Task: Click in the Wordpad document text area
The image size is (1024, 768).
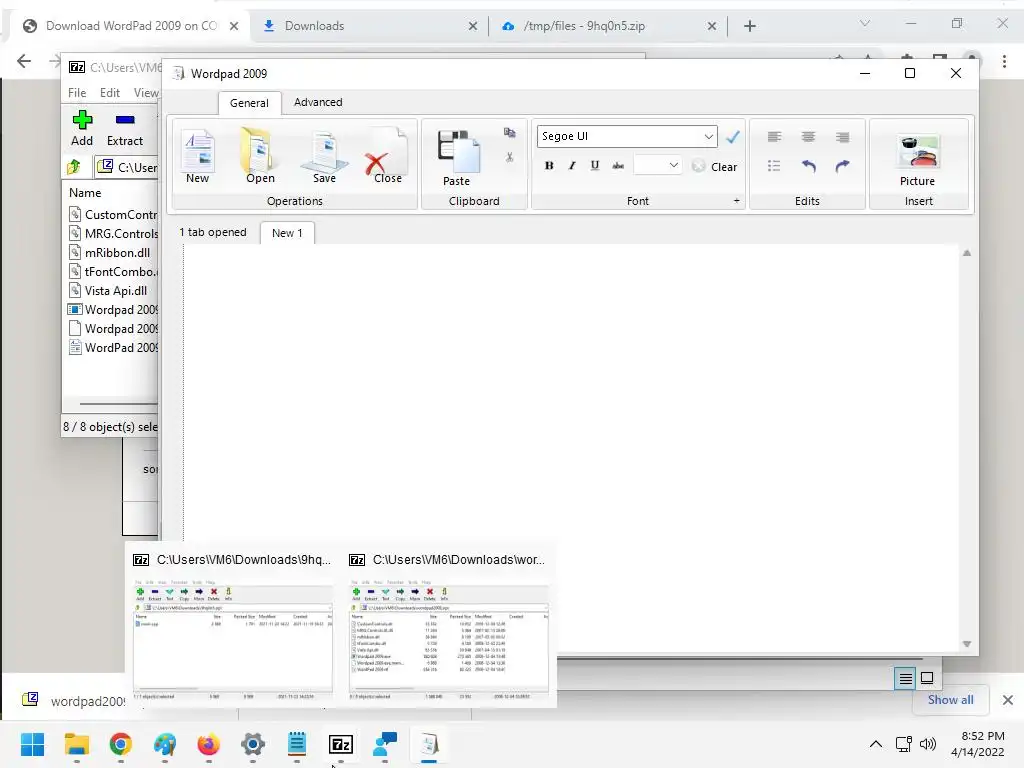Action: 571,447
